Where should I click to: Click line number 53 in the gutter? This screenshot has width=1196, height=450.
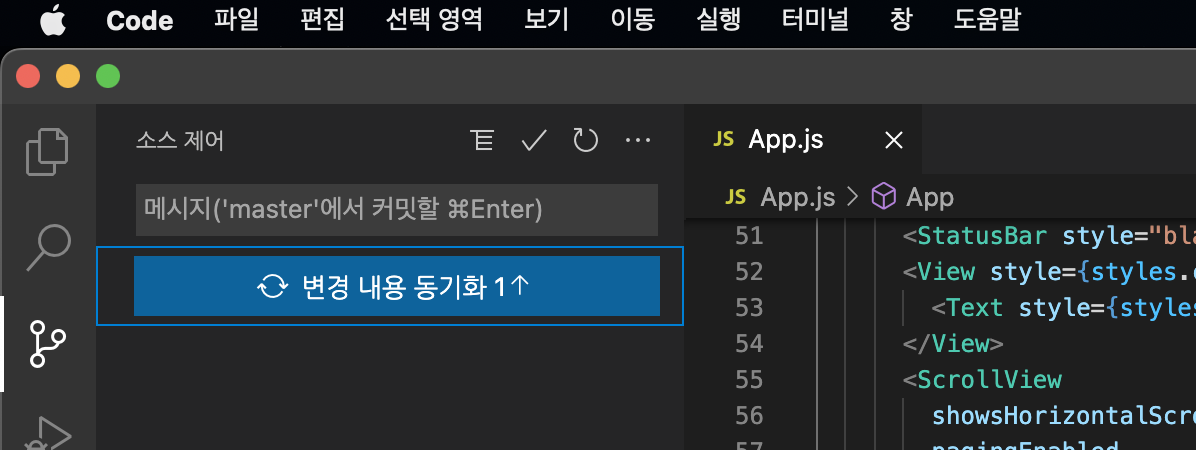[749, 307]
